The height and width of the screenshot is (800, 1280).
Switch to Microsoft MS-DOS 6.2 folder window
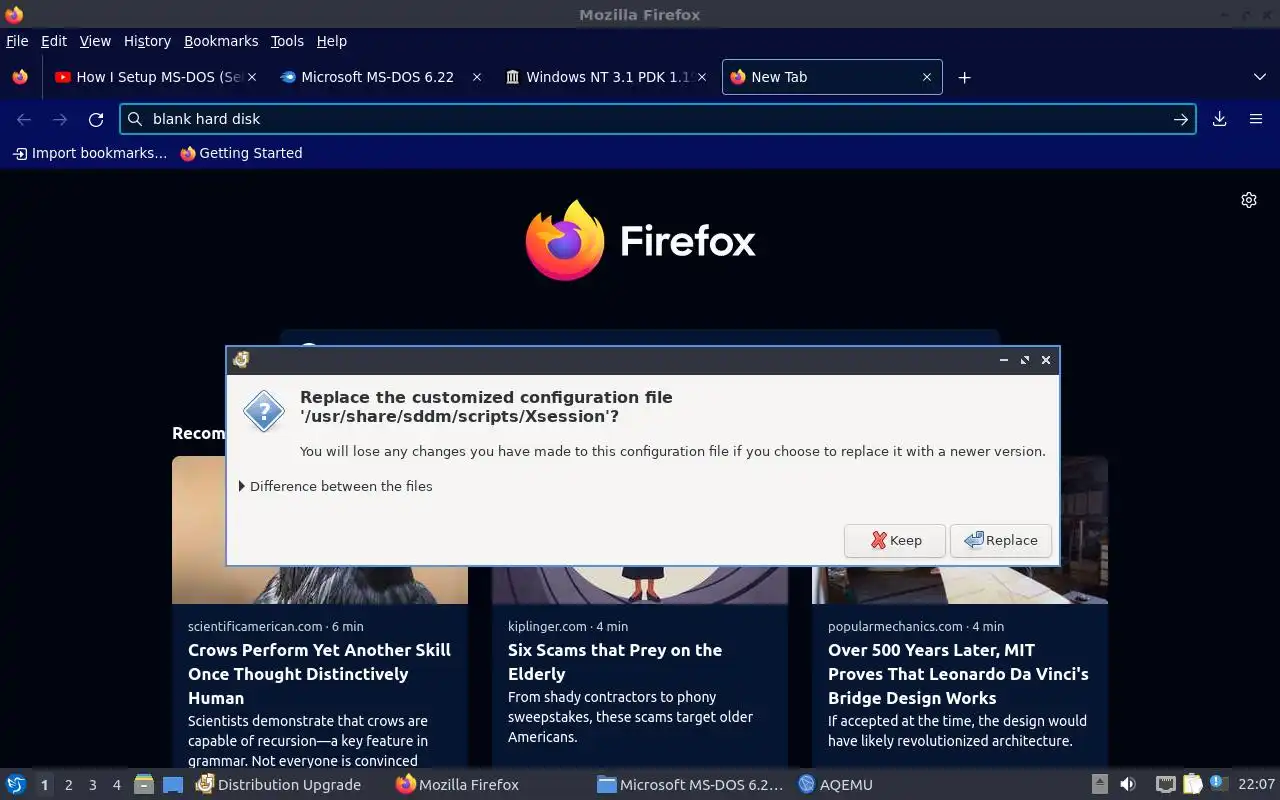[x=690, y=785]
